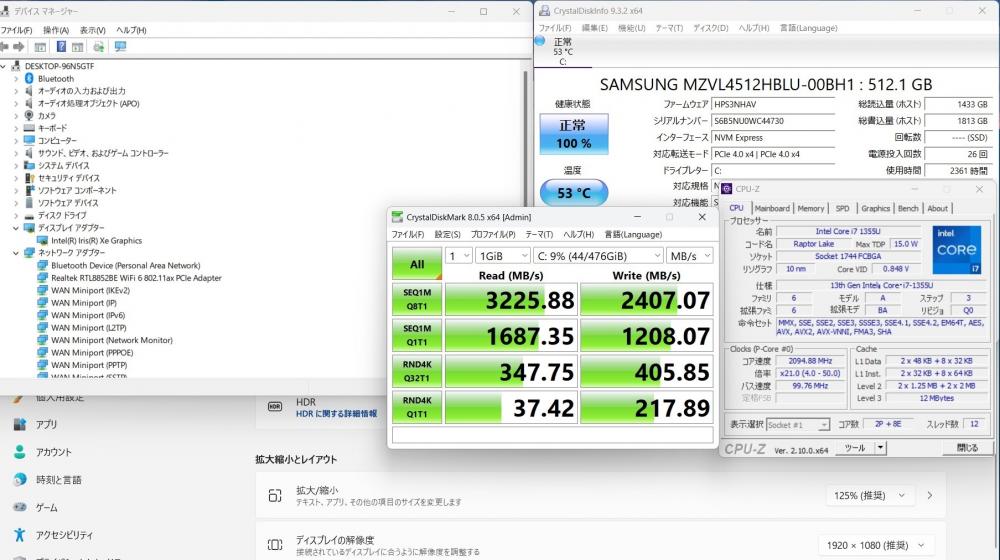
Task: Expand the Bluetooth tree node
Action: pyautogui.click(x=16, y=78)
